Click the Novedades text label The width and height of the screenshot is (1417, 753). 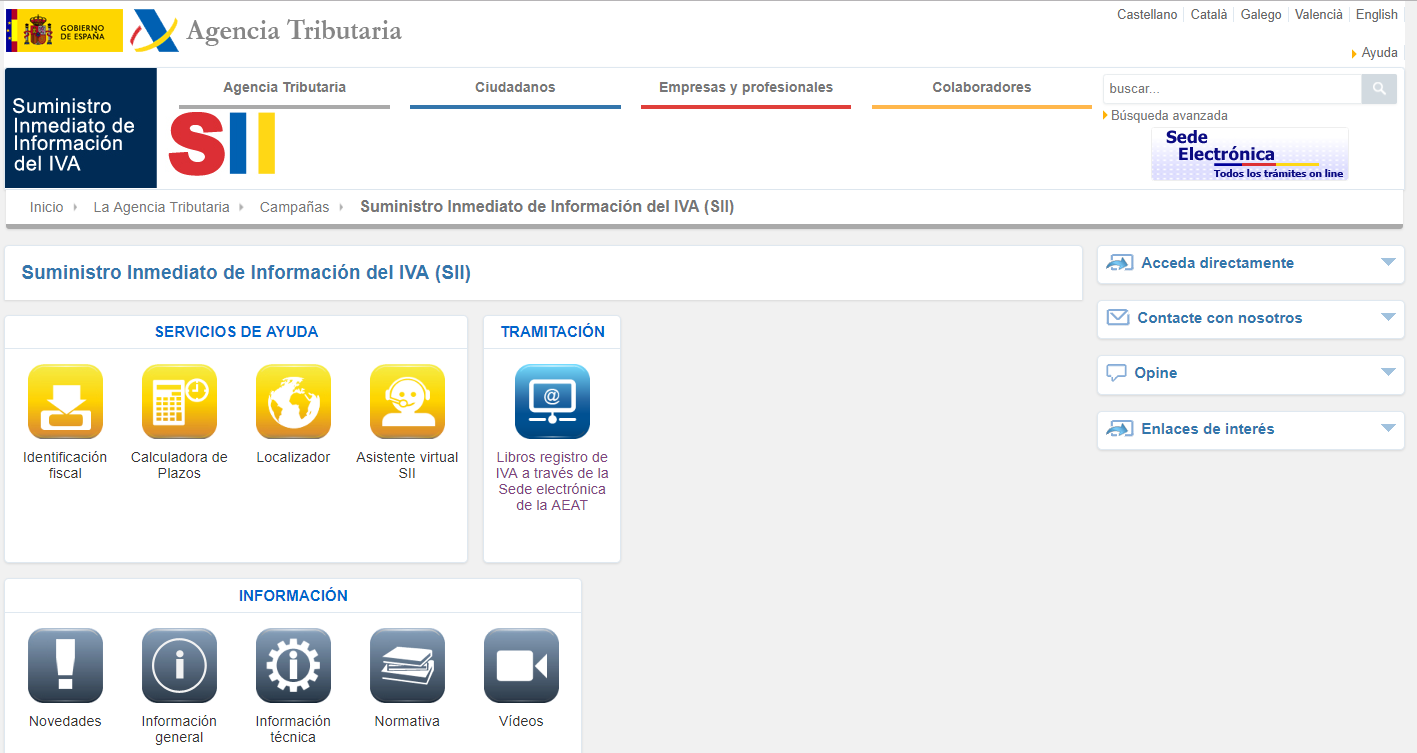65,721
